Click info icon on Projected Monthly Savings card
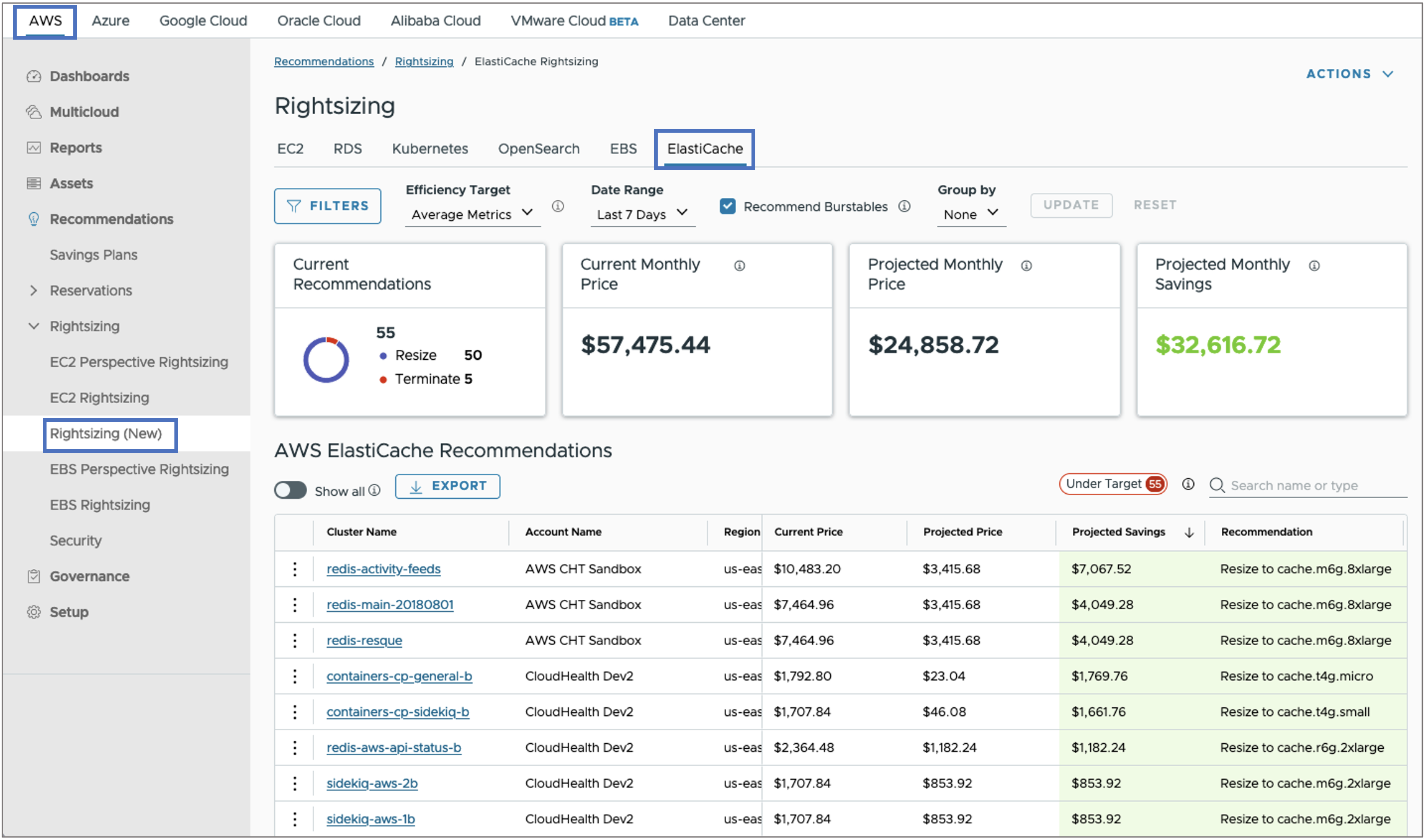Image resolution: width=1426 pixels, height=840 pixels. point(1314,266)
